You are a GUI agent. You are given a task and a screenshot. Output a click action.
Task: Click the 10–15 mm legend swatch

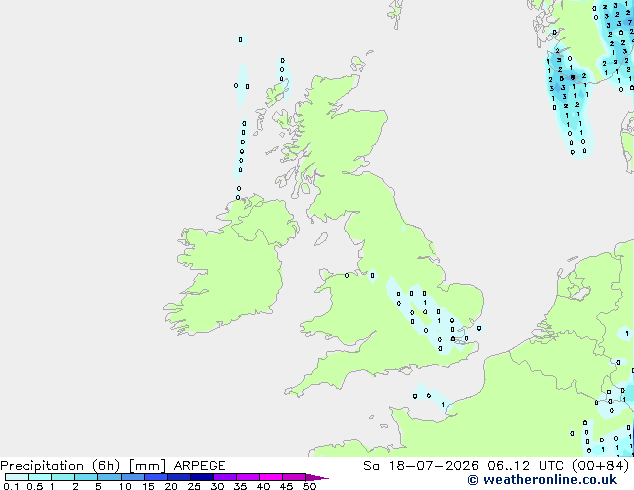tap(133, 477)
